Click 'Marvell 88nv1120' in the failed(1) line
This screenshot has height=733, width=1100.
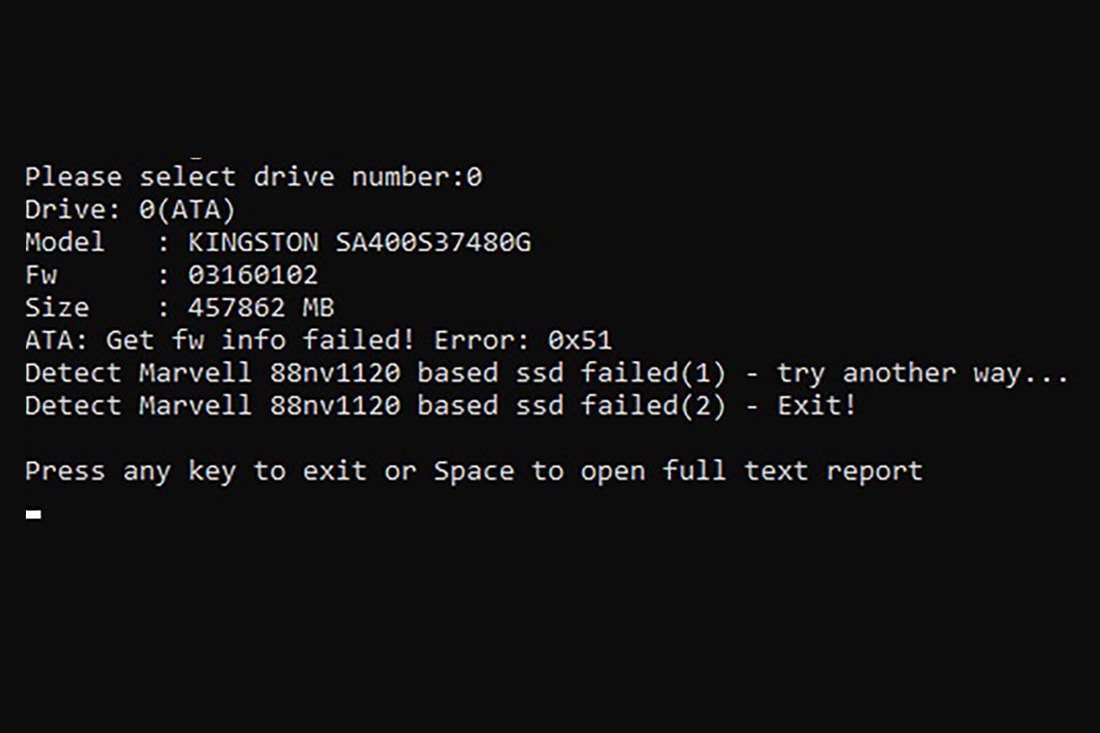pos(269,373)
